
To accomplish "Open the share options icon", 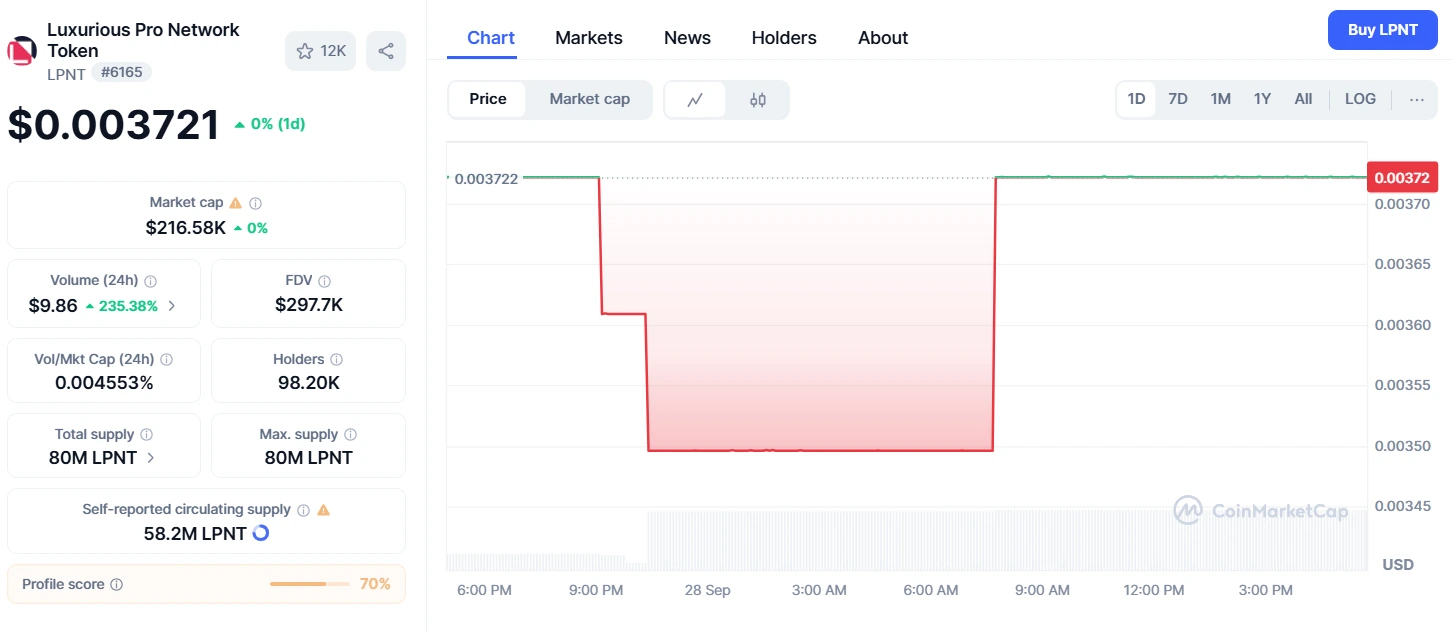I will (x=386, y=51).
